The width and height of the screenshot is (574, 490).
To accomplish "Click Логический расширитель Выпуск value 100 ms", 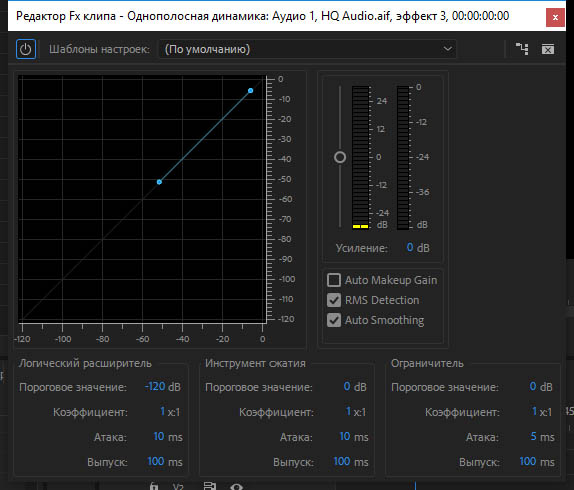I will (156, 461).
